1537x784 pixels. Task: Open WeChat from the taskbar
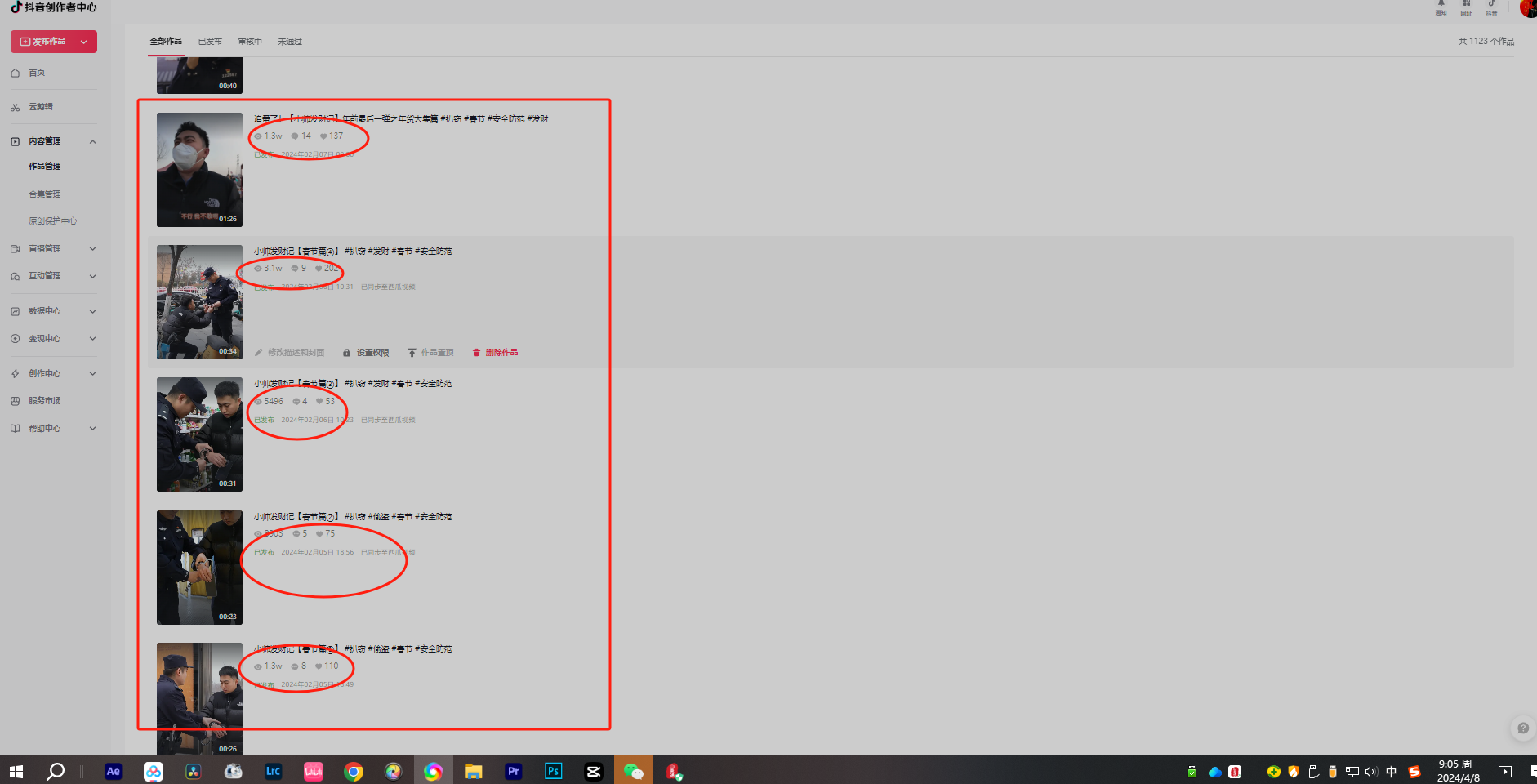pyautogui.click(x=634, y=771)
